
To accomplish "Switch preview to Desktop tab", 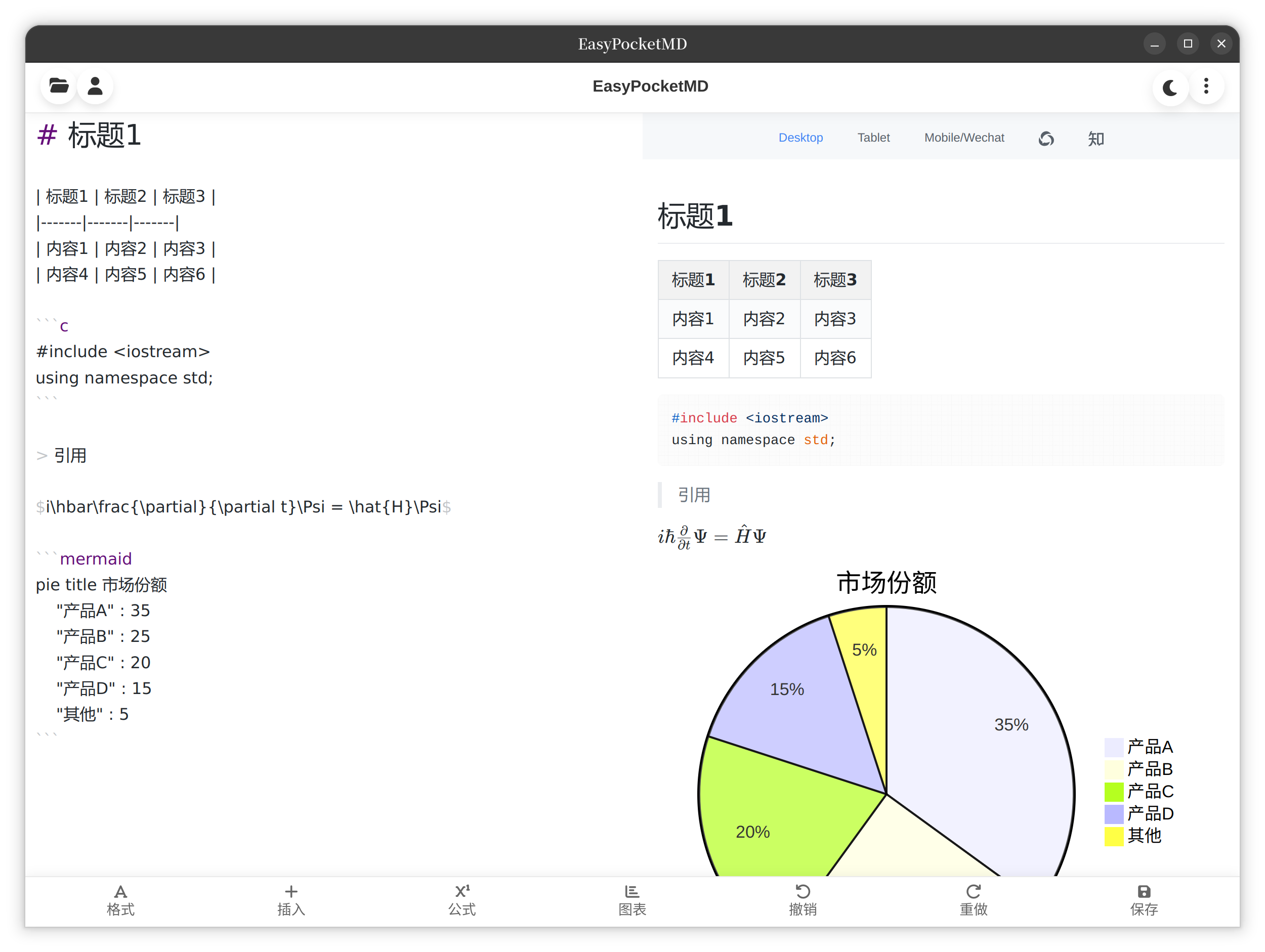I will click(x=800, y=138).
